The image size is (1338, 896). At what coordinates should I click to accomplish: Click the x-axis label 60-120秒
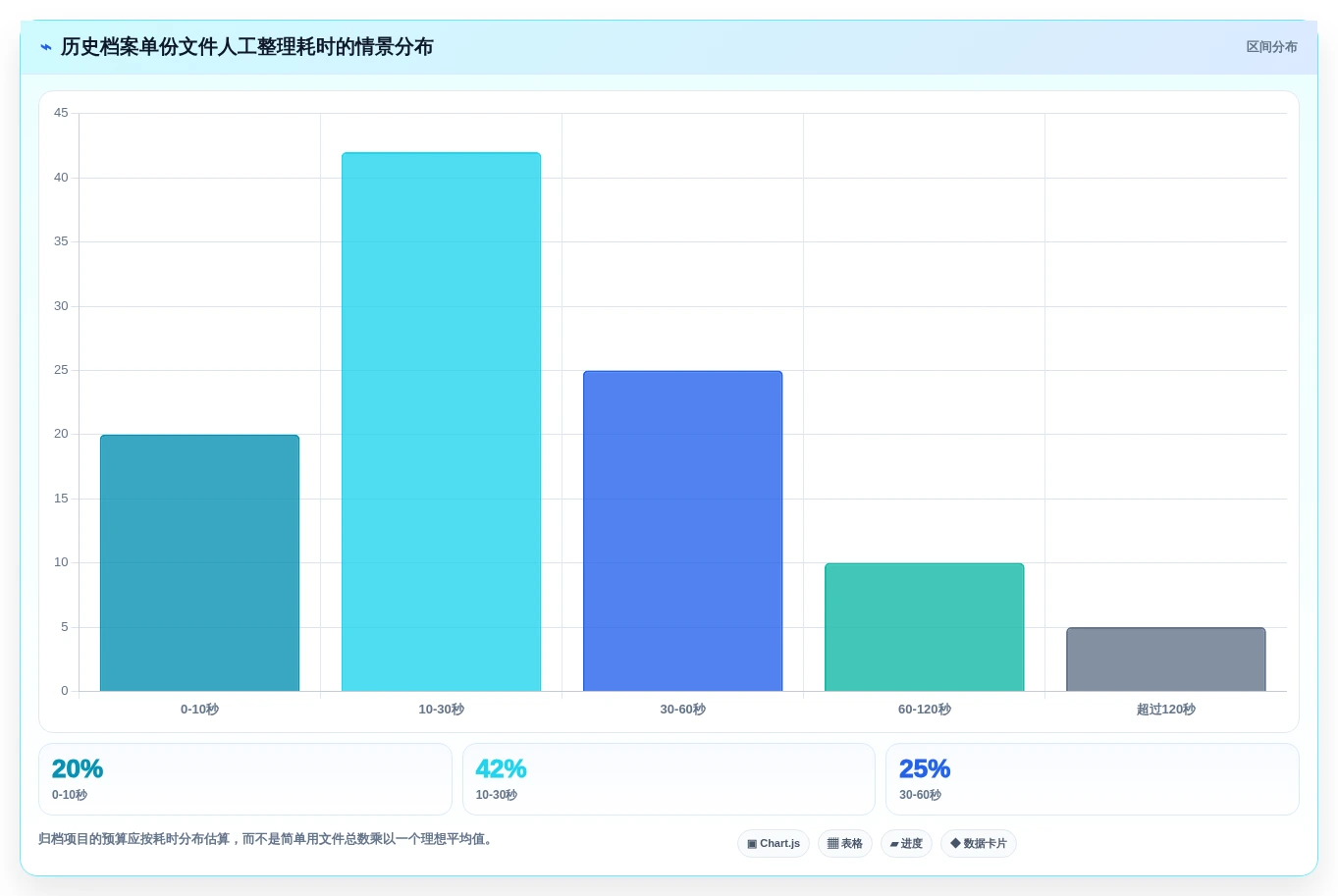924,710
